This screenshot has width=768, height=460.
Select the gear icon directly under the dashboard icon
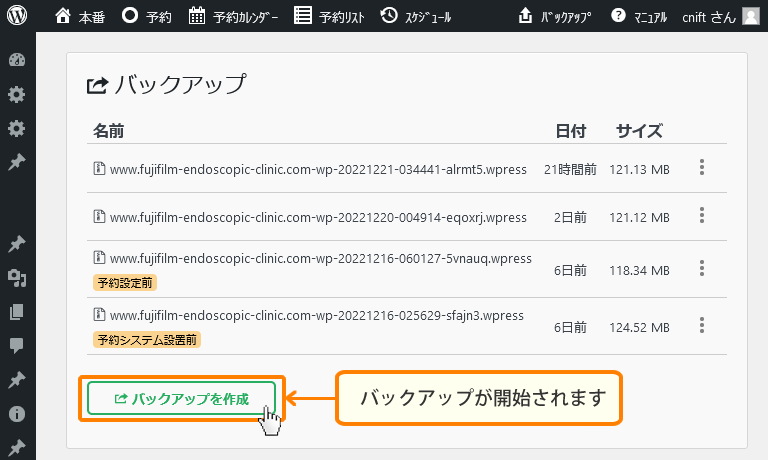[x=17, y=94]
